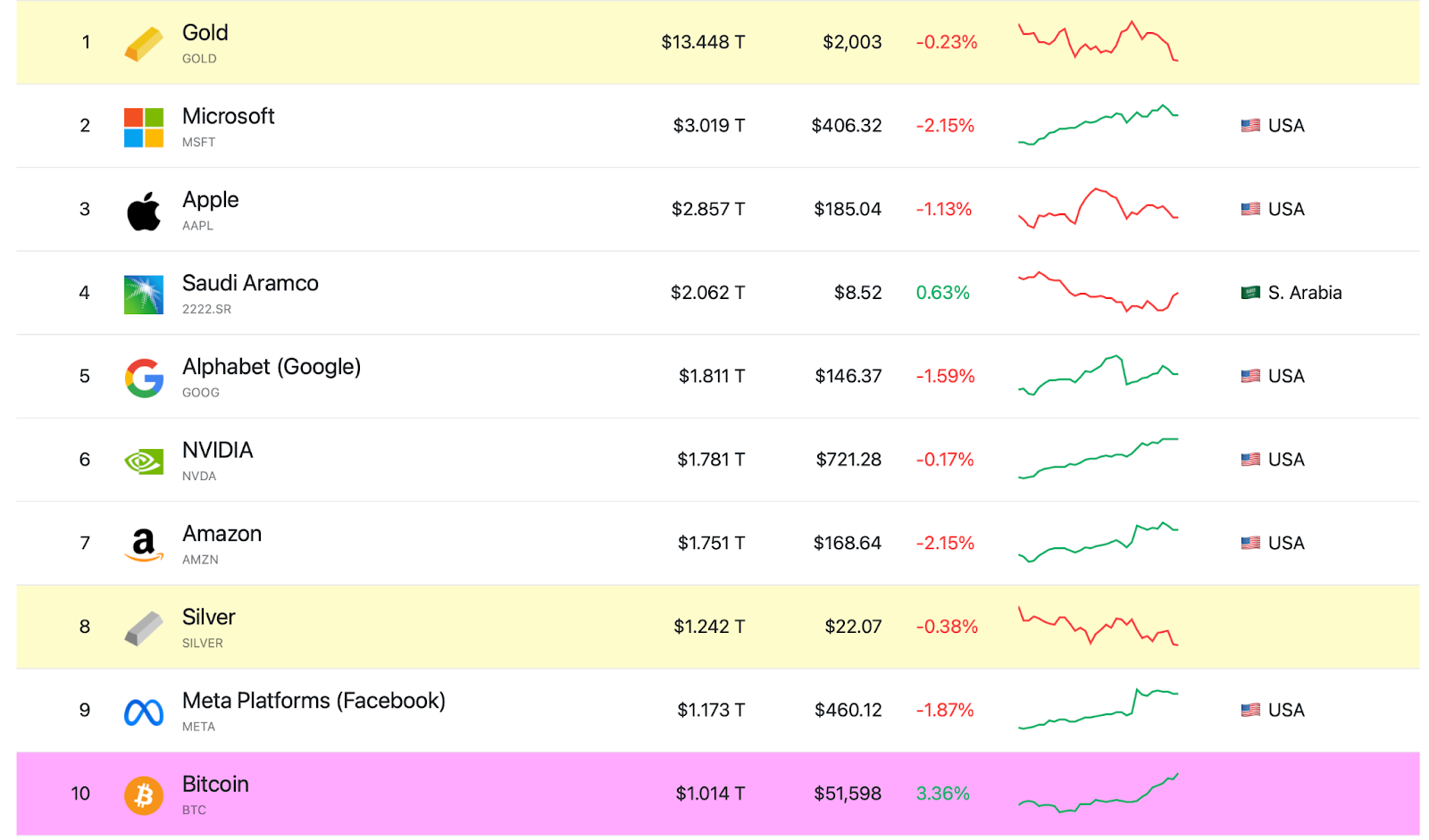1429x840 pixels.
Task: Click Saudi Aramco's price $8.52
Action: [858, 293]
